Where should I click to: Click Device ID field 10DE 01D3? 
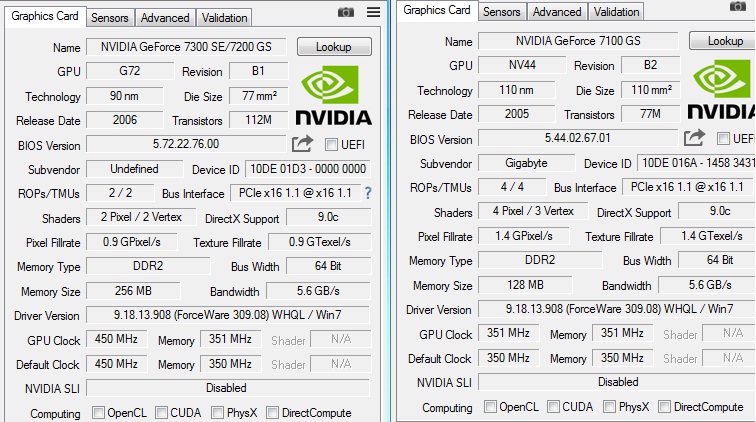308,169
